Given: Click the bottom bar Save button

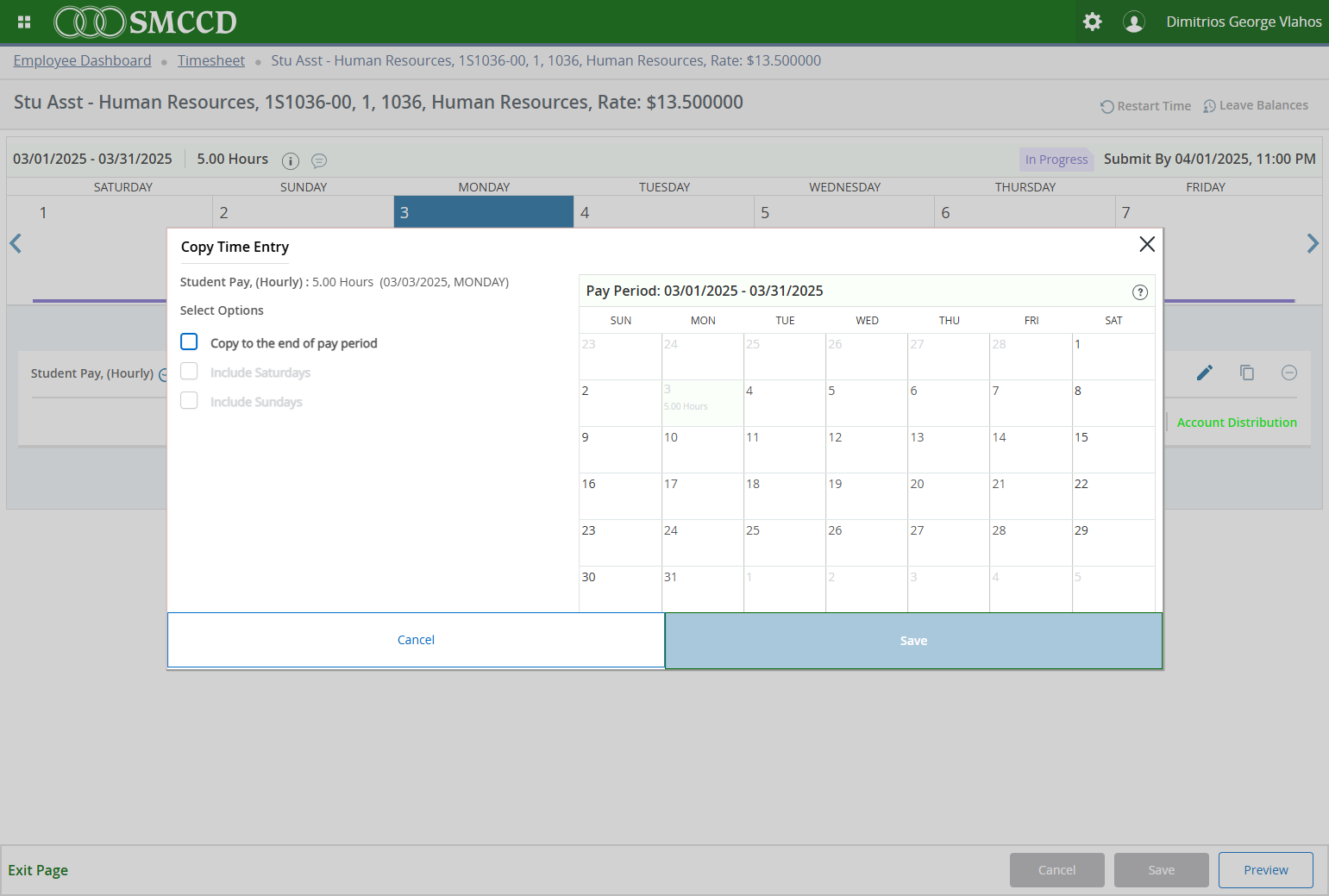Looking at the screenshot, I should 1161,870.
